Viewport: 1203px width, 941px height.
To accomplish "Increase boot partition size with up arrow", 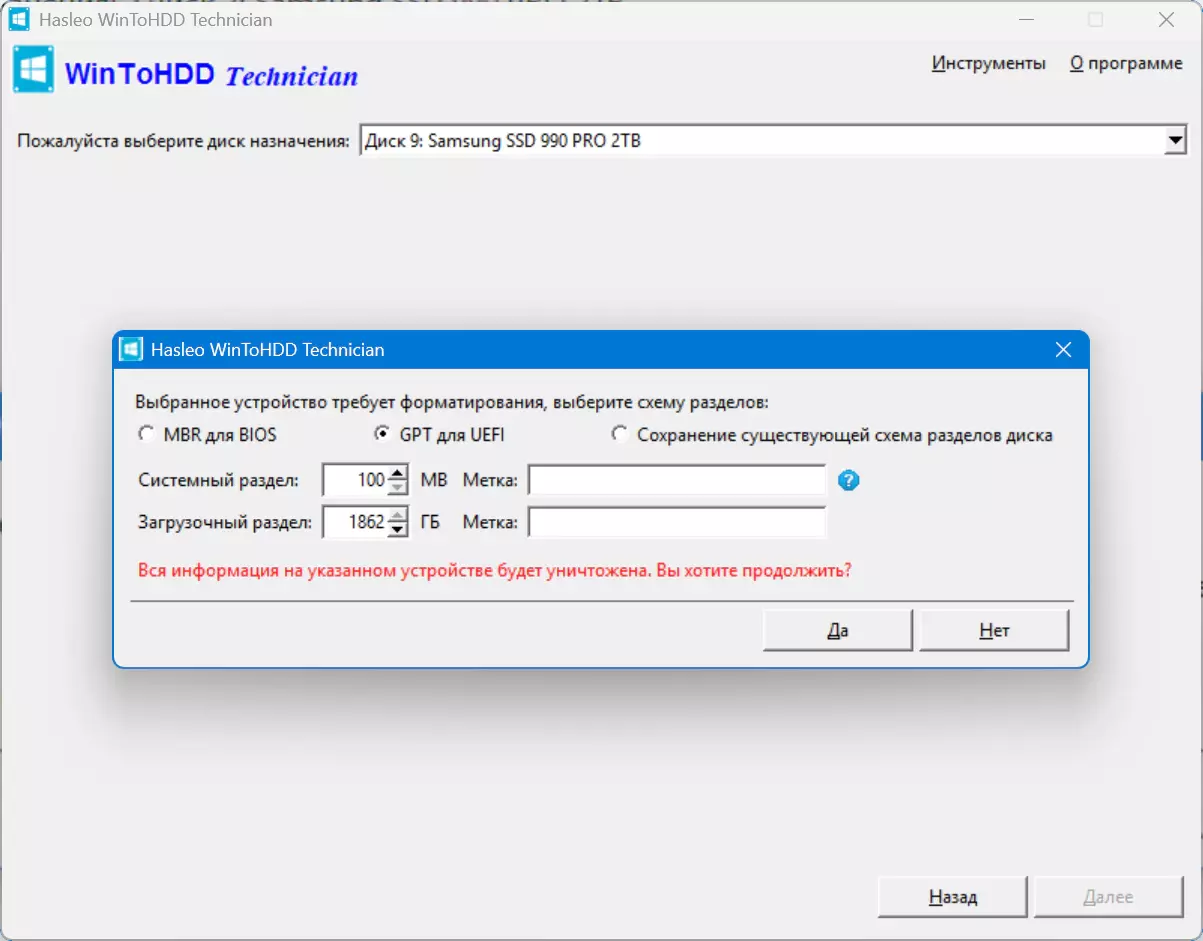I will pyautogui.click(x=398, y=515).
